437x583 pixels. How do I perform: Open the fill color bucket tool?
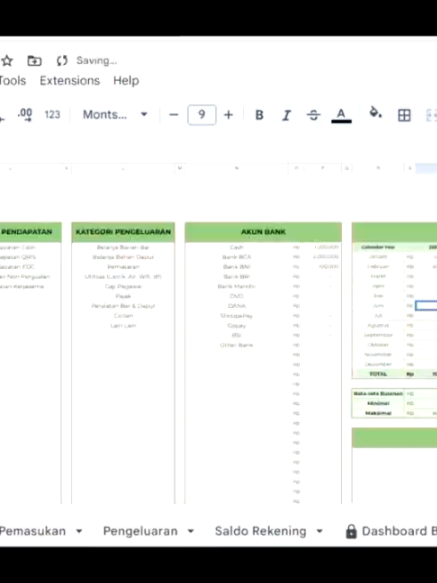(x=375, y=113)
